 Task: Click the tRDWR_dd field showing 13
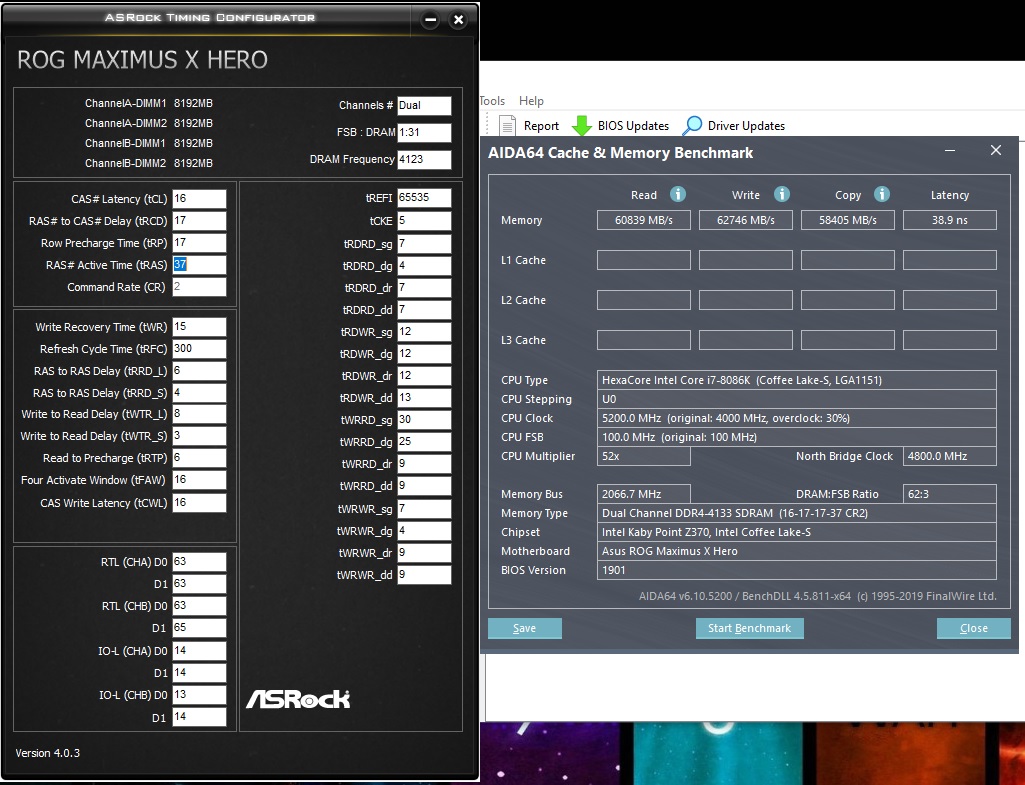tap(424, 397)
